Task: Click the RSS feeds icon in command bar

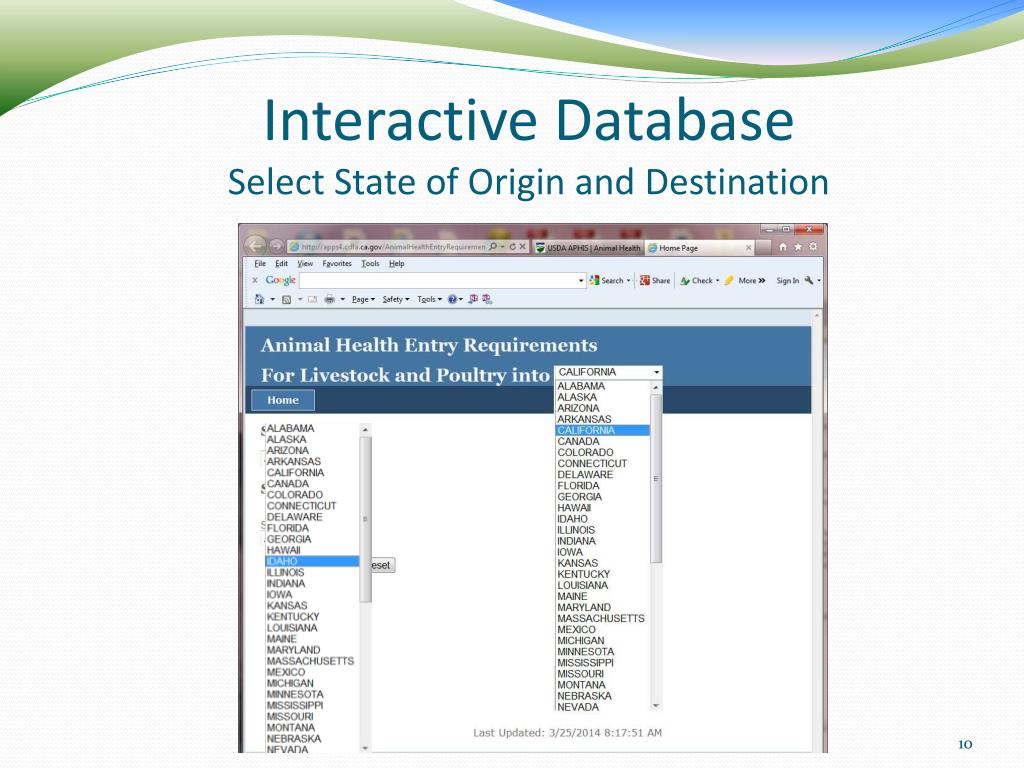Action: pos(286,299)
